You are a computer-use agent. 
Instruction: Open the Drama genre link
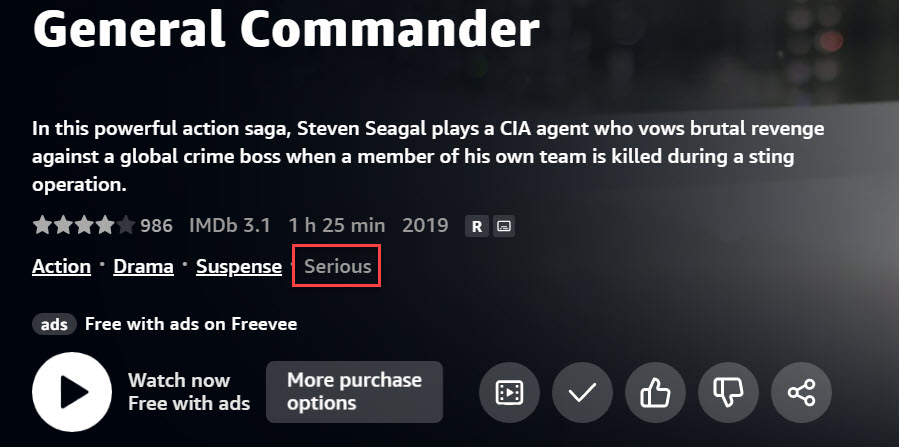point(143,267)
